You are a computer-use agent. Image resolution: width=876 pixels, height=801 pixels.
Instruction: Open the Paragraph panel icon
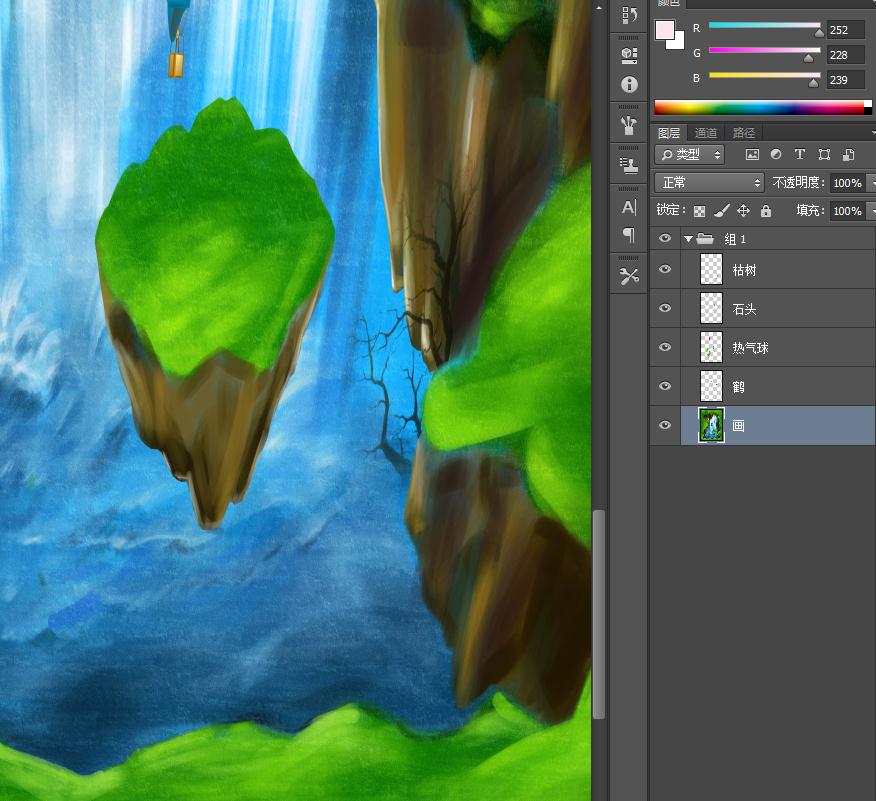tap(629, 235)
